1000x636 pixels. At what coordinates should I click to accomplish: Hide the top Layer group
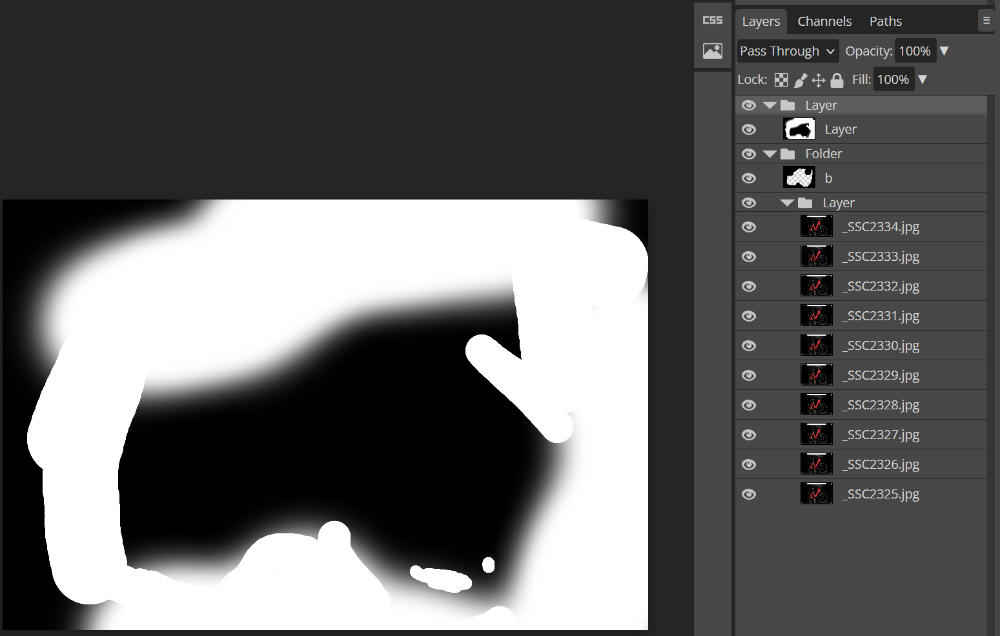749,105
